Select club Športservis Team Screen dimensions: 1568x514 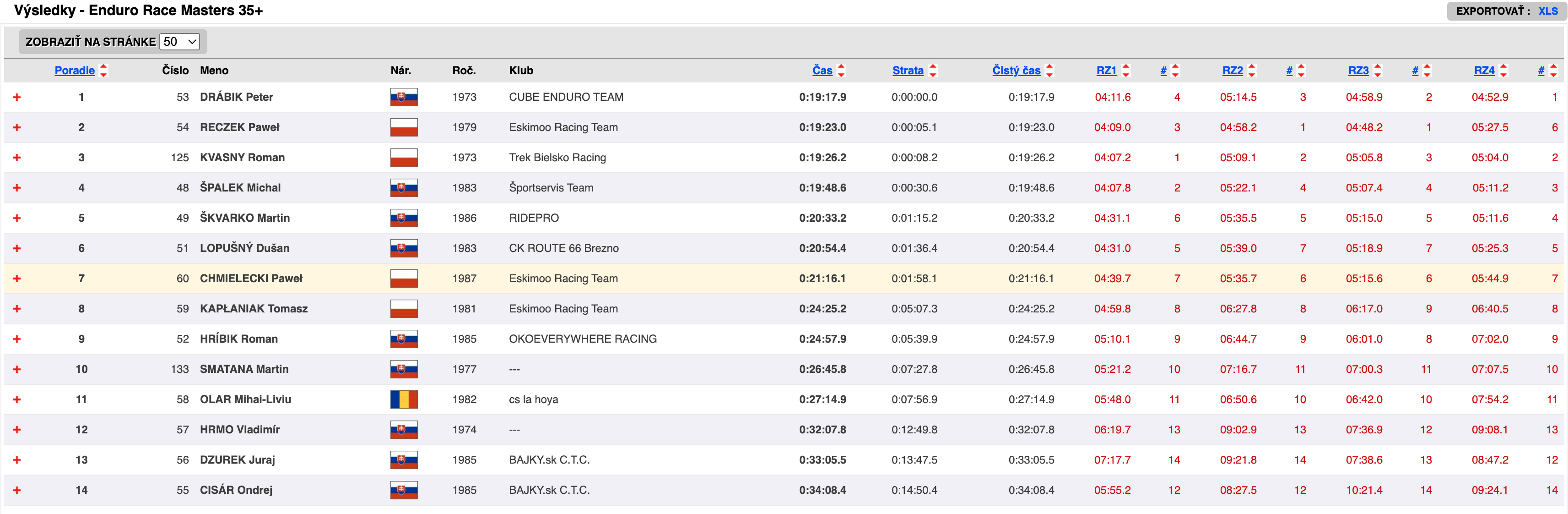tap(551, 187)
